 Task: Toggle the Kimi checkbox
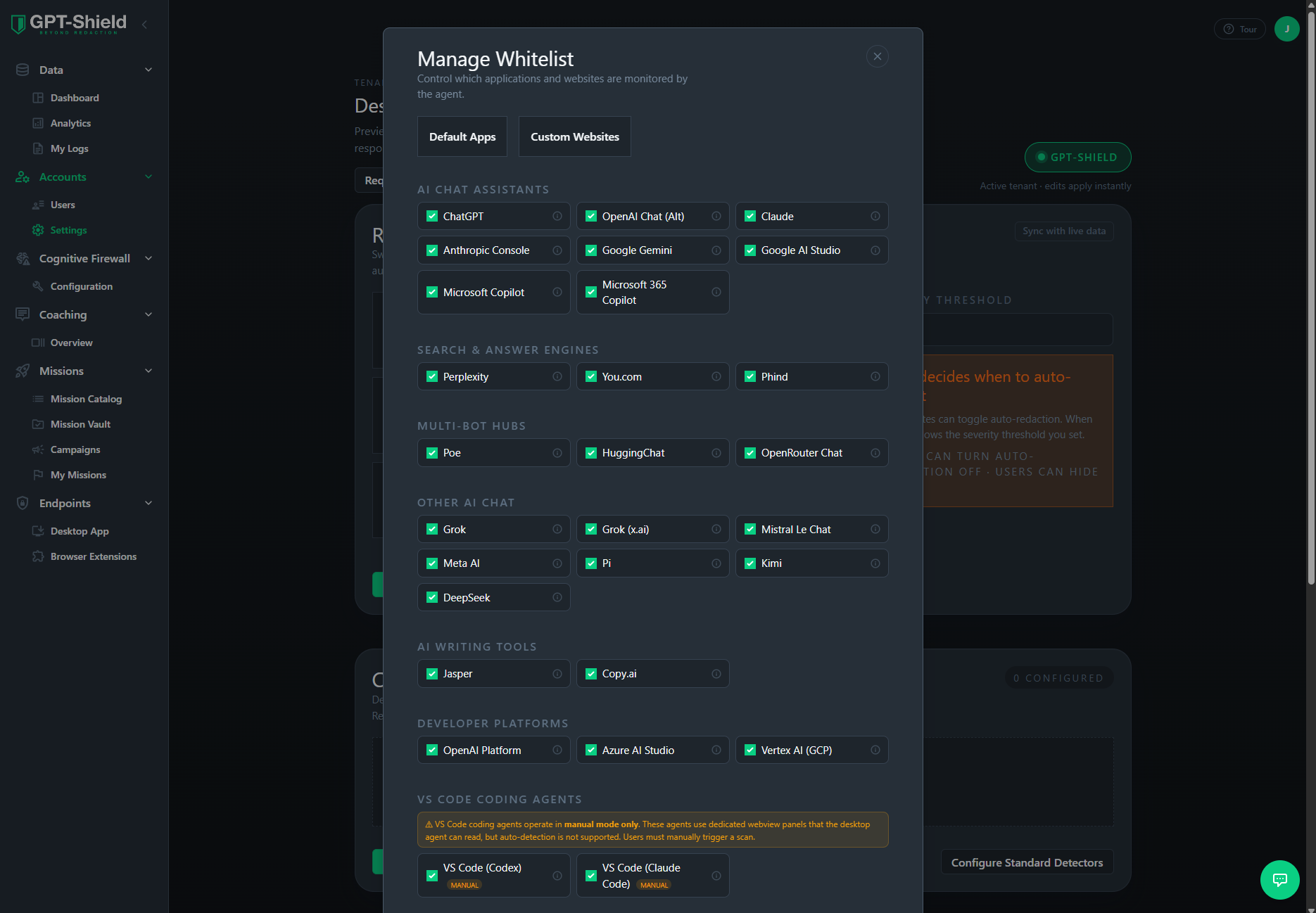click(x=750, y=563)
